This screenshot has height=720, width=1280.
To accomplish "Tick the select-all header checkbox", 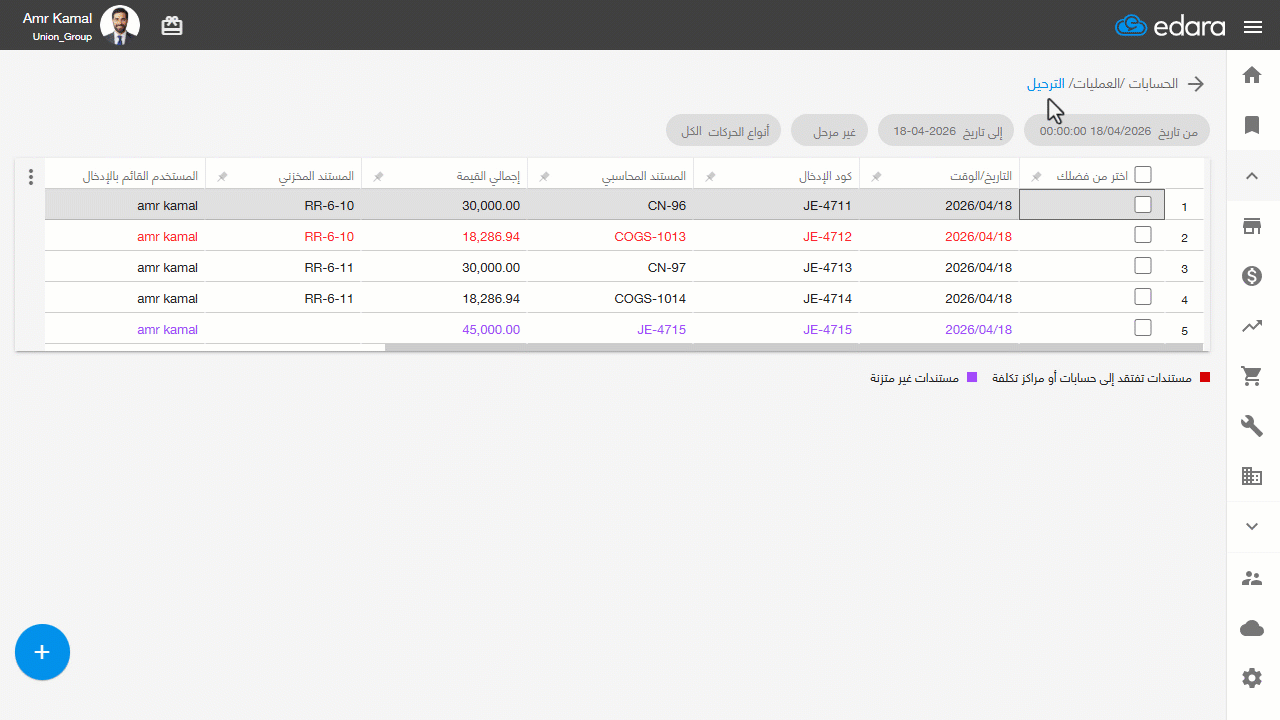I will 1143,175.
